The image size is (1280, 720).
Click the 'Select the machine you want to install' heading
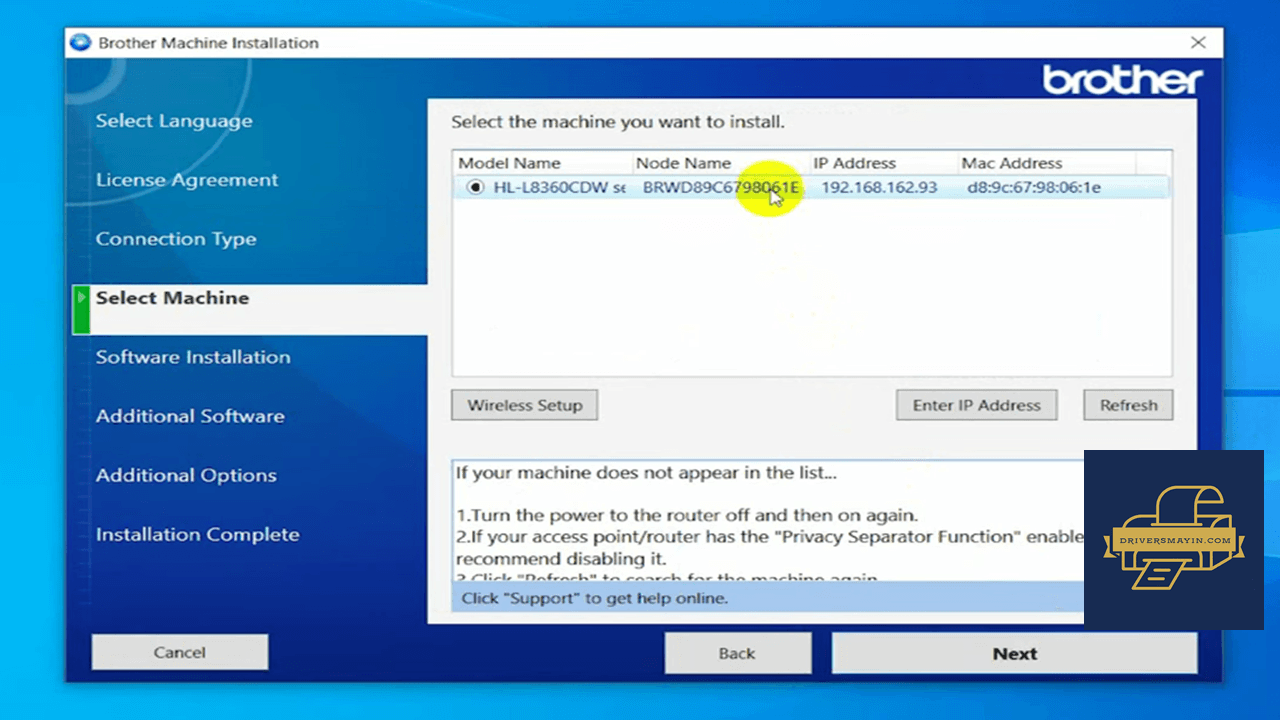coord(618,122)
